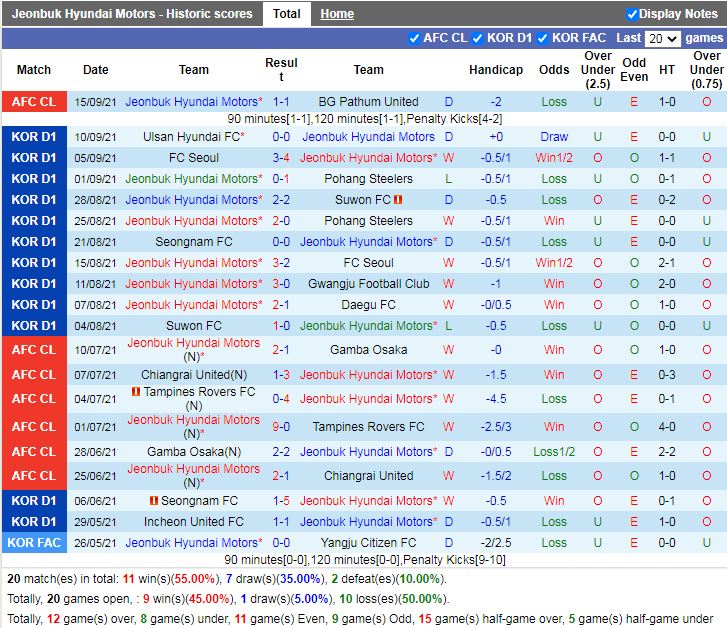Click the red card icon beside Seongnam FC
This screenshot has width=727, height=628.
(x=154, y=501)
